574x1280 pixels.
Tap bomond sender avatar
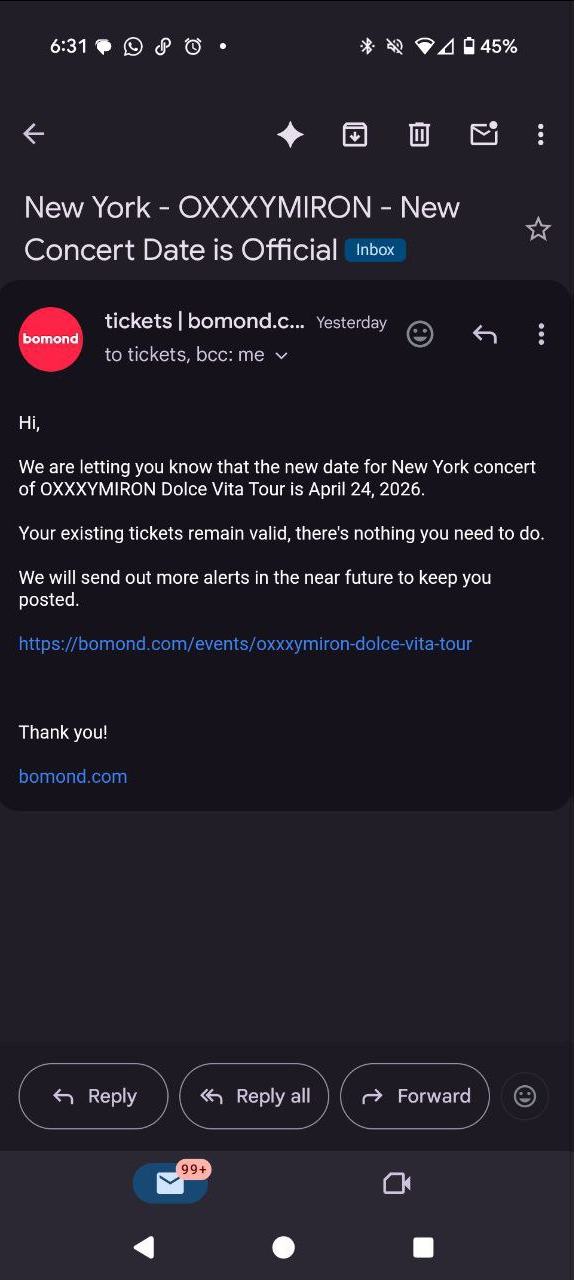tap(51, 339)
